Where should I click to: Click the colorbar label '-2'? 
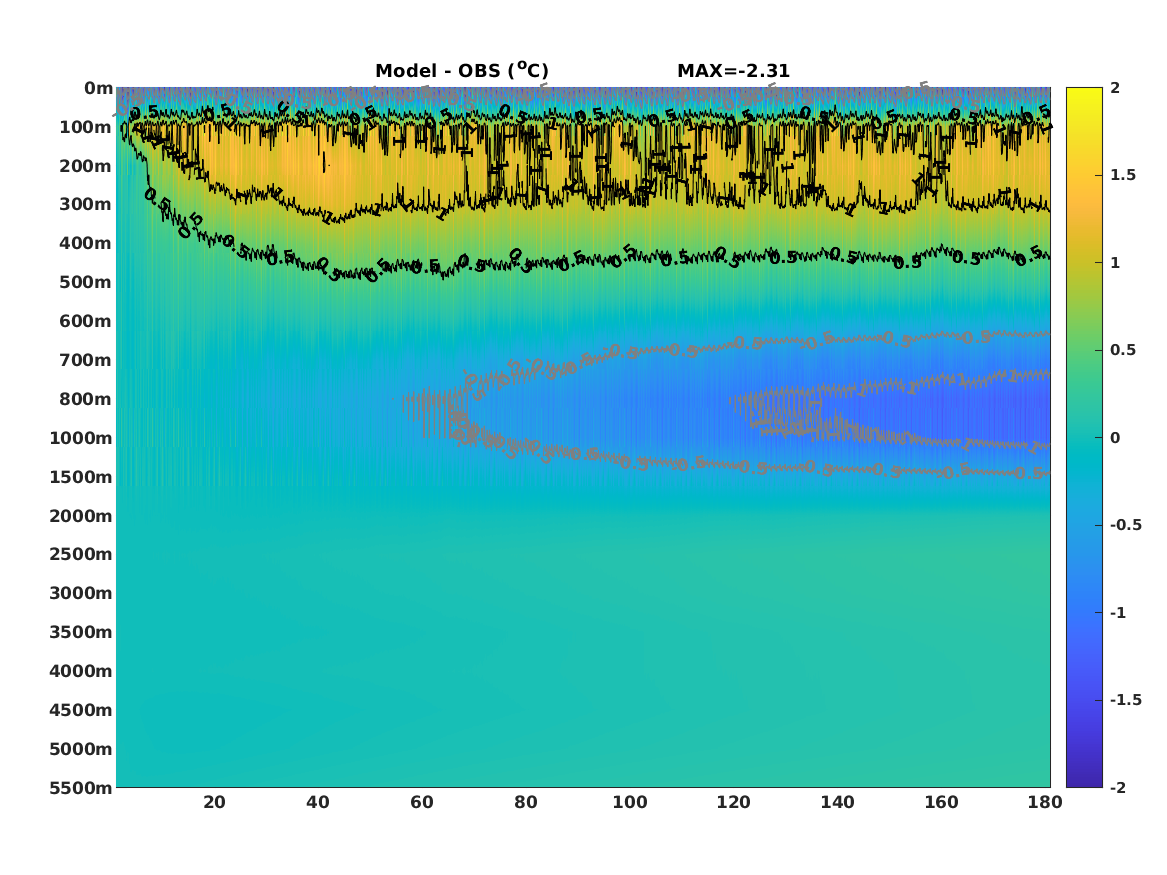click(1118, 788)
